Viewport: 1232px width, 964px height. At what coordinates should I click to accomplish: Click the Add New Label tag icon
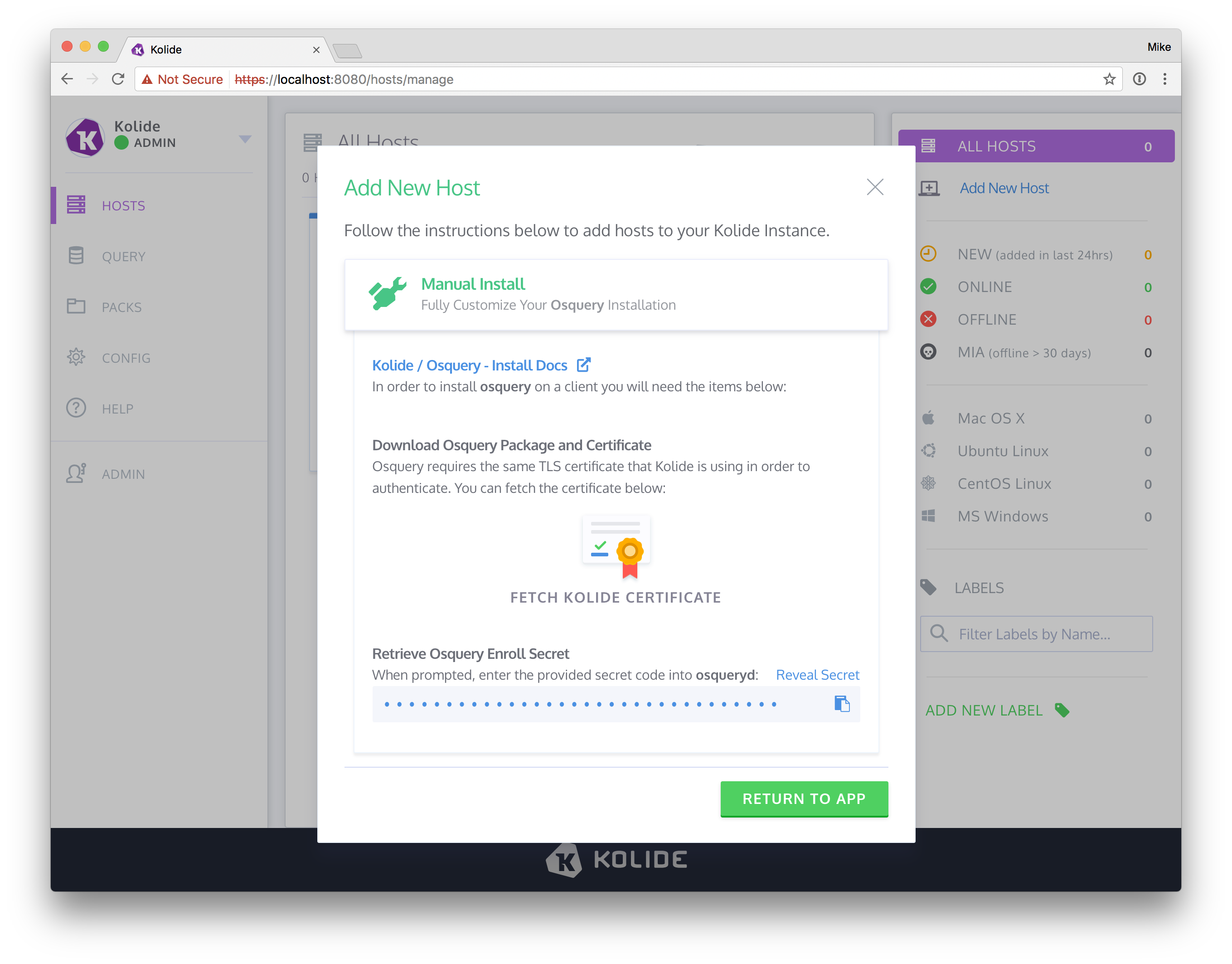pos(1062,710)
